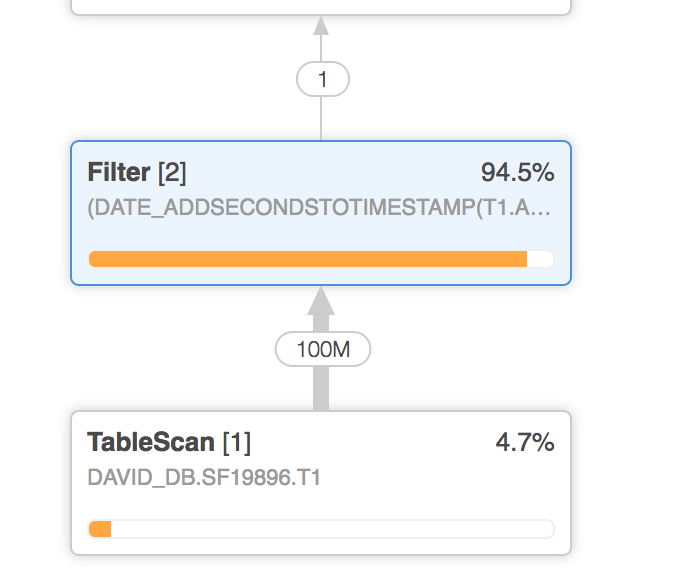The image size is (692, 586).
Task: Click the orange fill of TableScan's progress bar
Action: point(99,529)
